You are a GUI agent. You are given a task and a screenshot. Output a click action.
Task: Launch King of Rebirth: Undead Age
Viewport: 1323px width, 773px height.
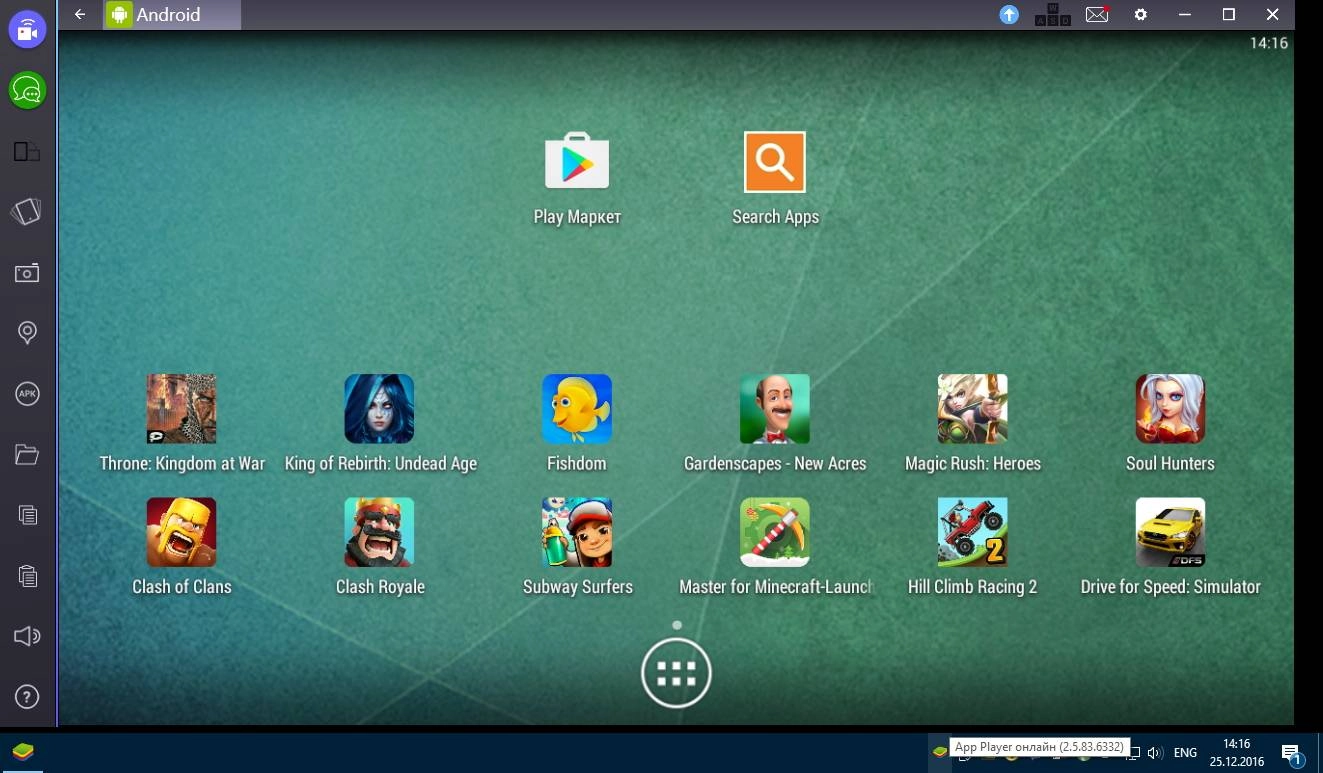[379, 408]
